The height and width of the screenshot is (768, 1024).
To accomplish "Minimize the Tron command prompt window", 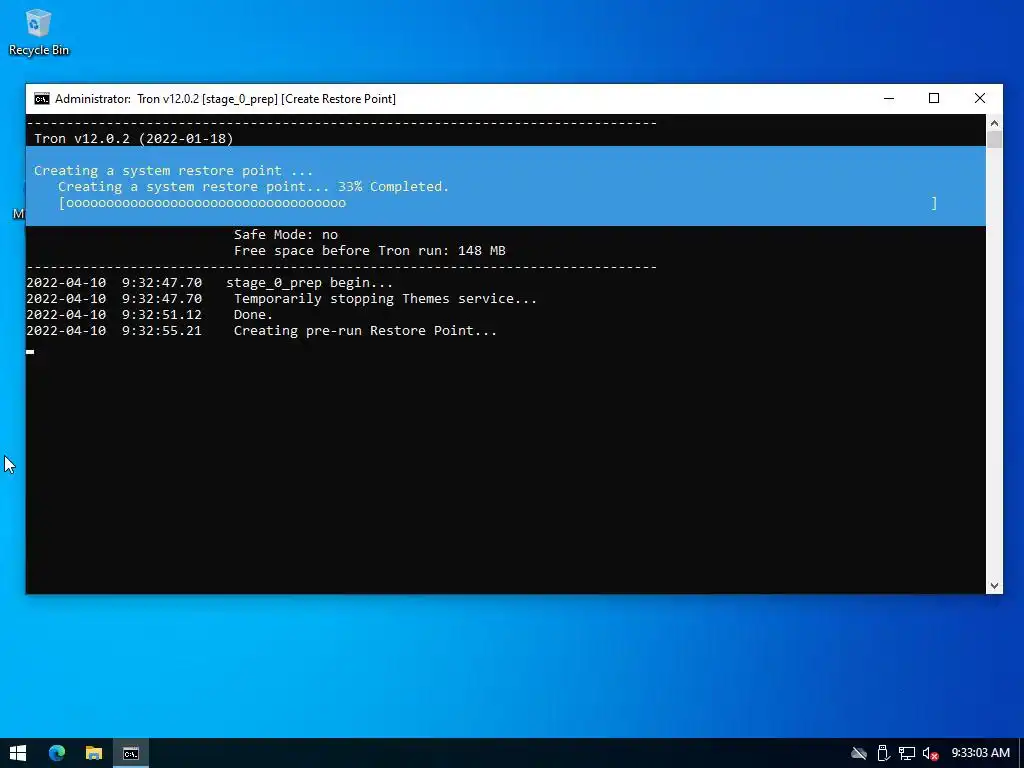I will (x=889, y=99).
